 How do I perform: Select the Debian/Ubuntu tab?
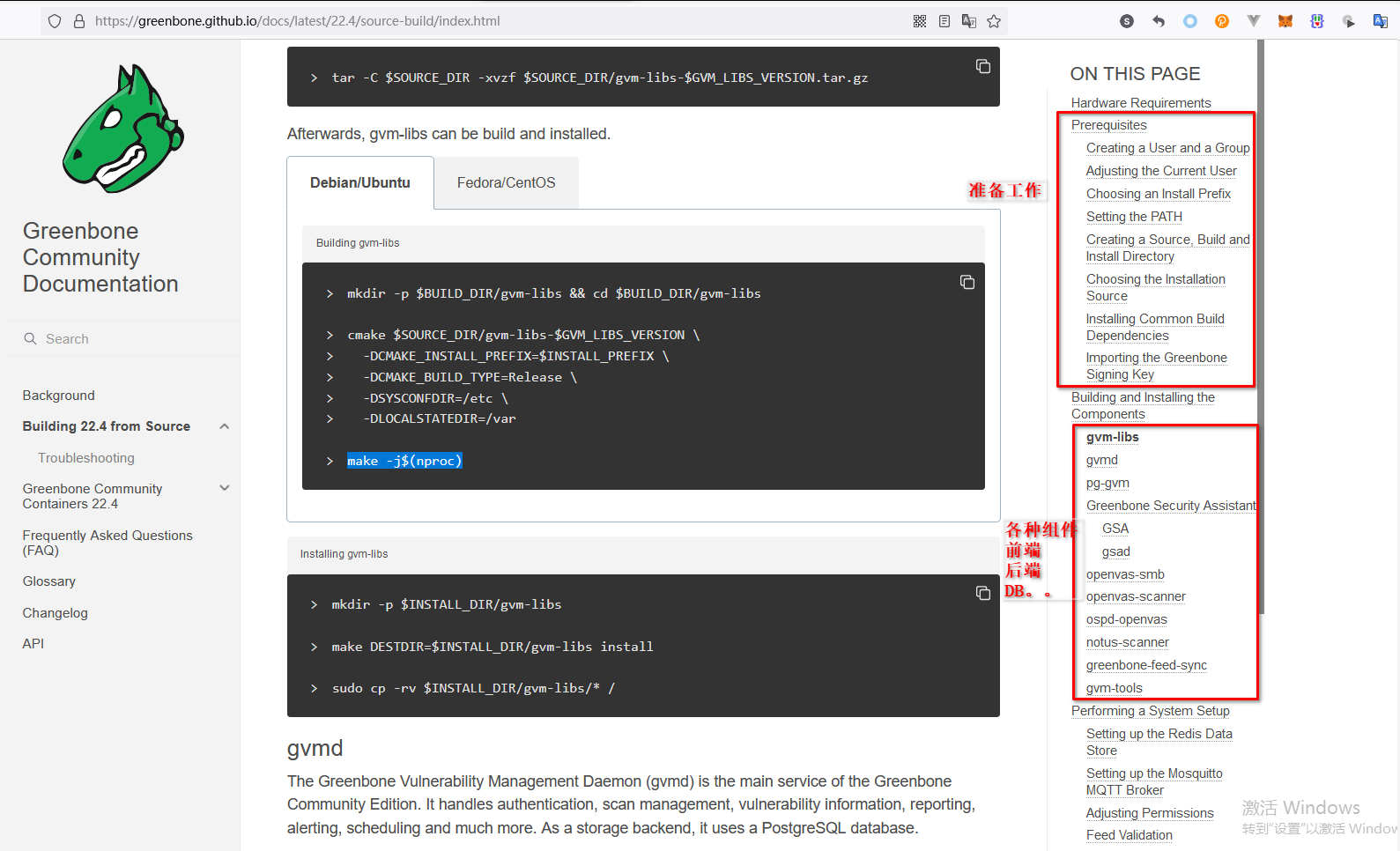pos(359,183)
